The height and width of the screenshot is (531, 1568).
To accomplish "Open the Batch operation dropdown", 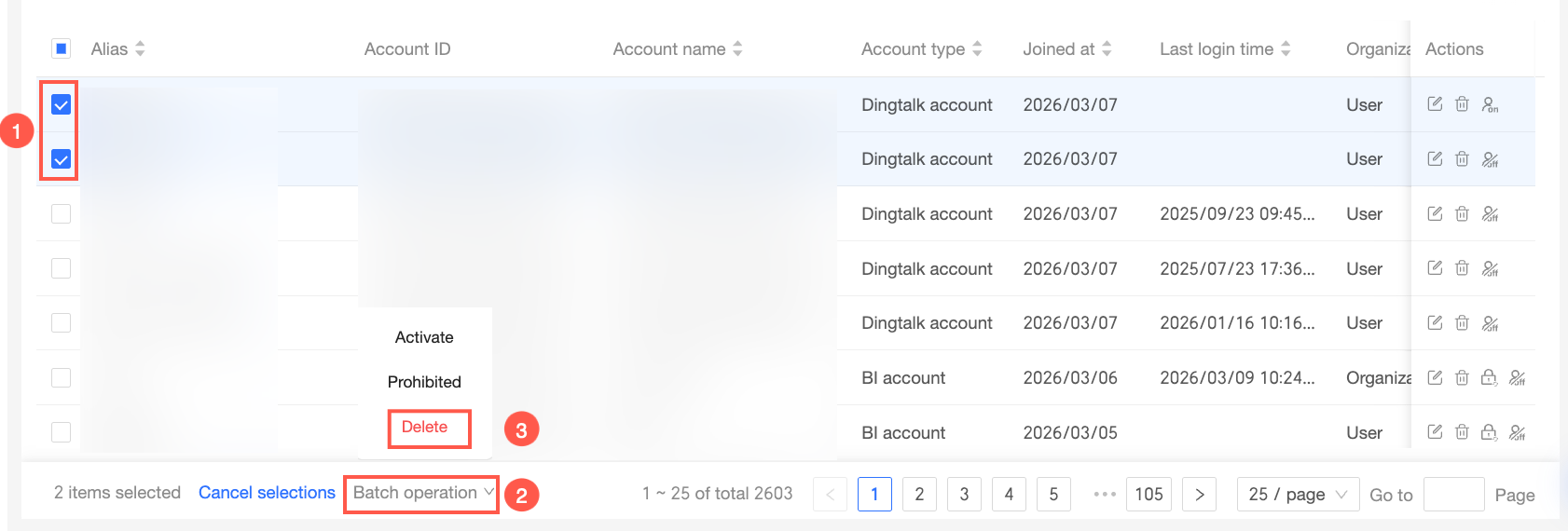I will tap(422, 493).
